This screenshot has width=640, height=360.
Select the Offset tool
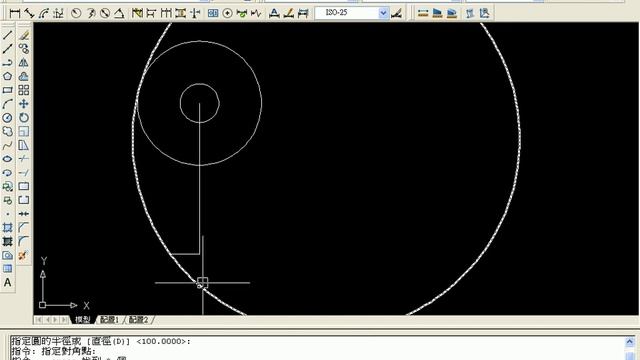(24, 76)
